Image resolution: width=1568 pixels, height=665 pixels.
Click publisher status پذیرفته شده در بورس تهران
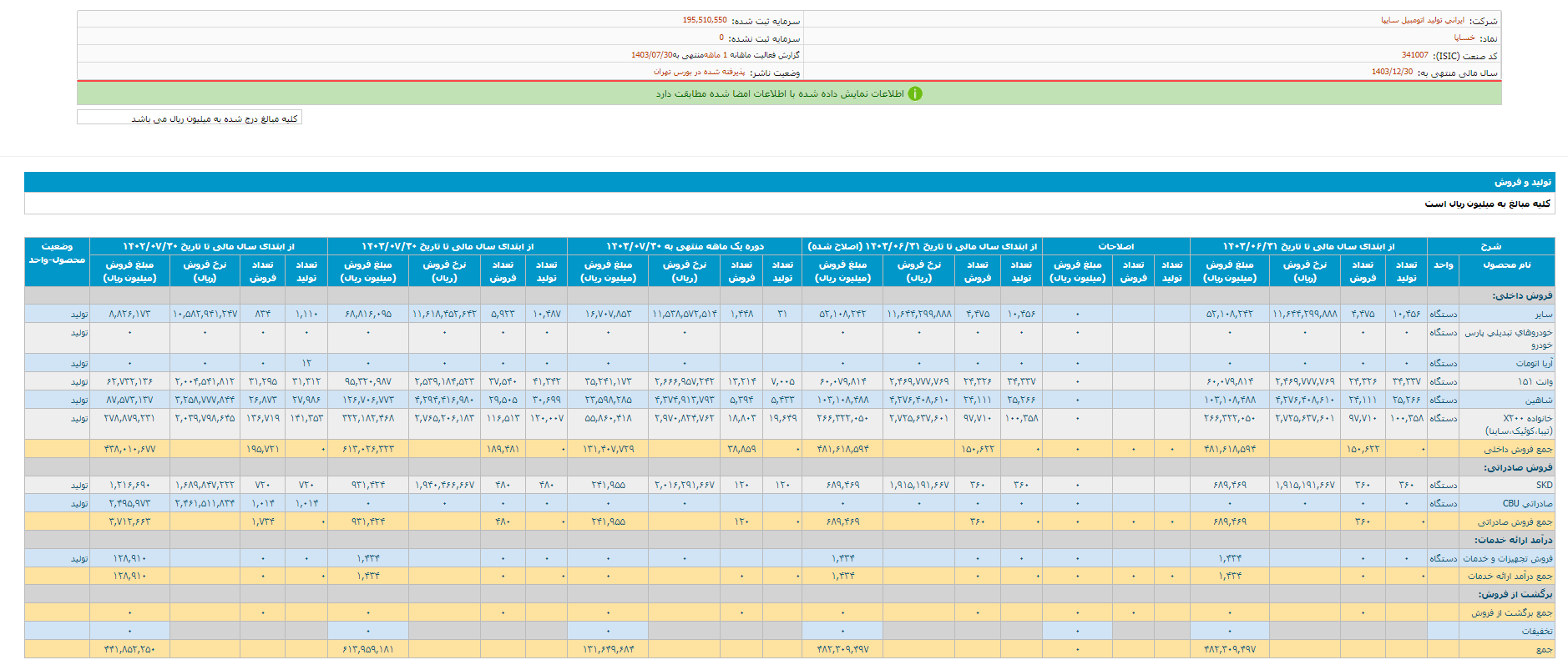[699, 73]
